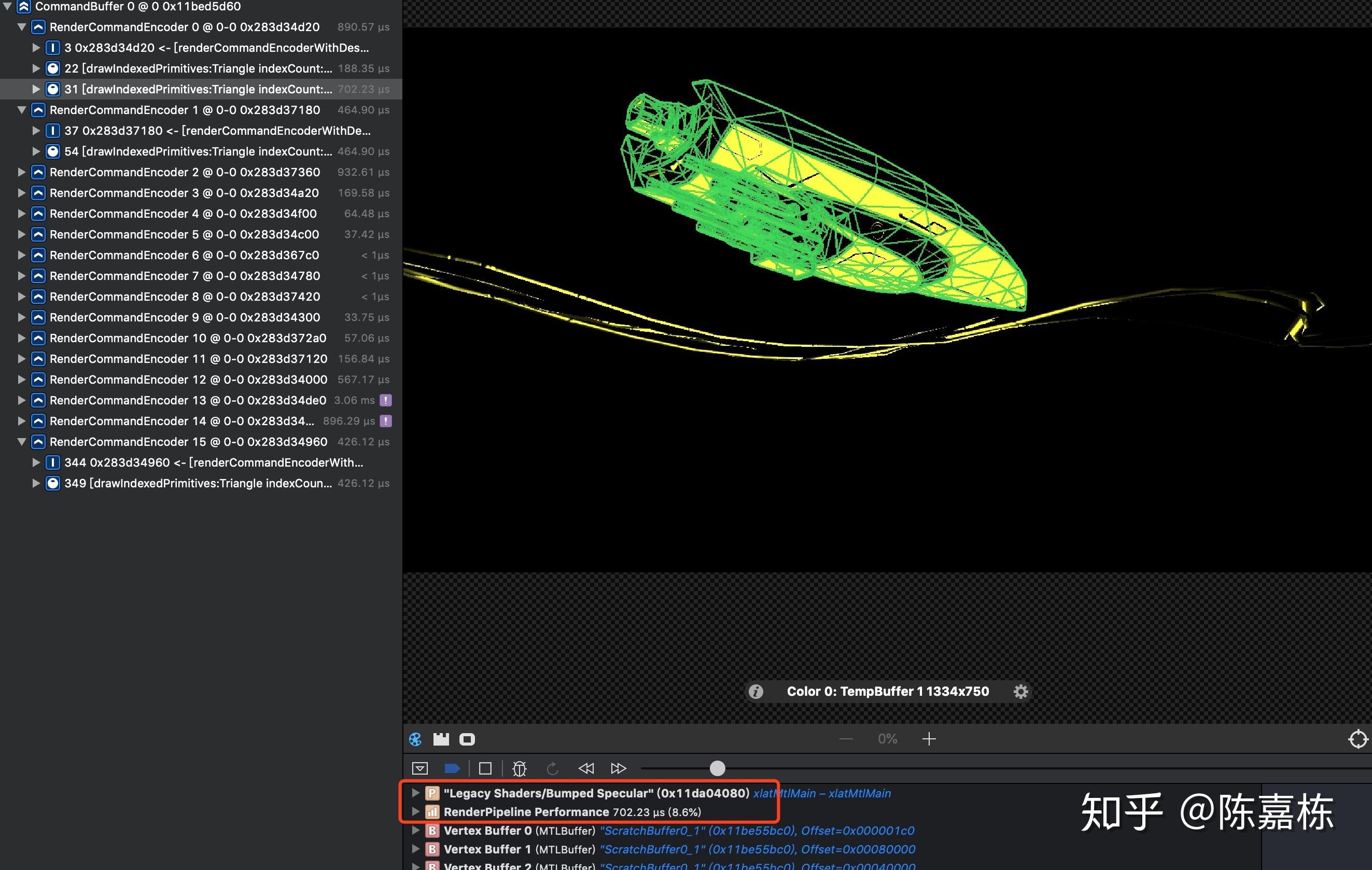Screen dimensions: 1372x870
Task: Click the attachment info icon
Action: 755,692
